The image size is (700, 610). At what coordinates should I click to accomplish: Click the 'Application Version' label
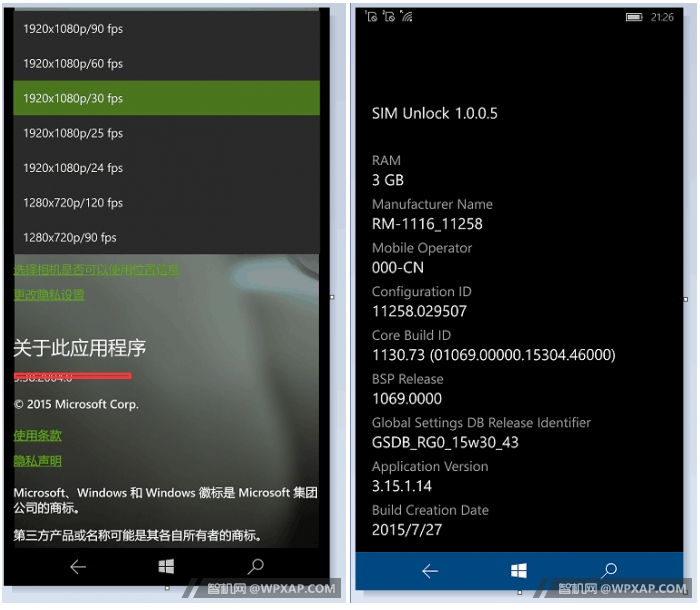[430, 467]
